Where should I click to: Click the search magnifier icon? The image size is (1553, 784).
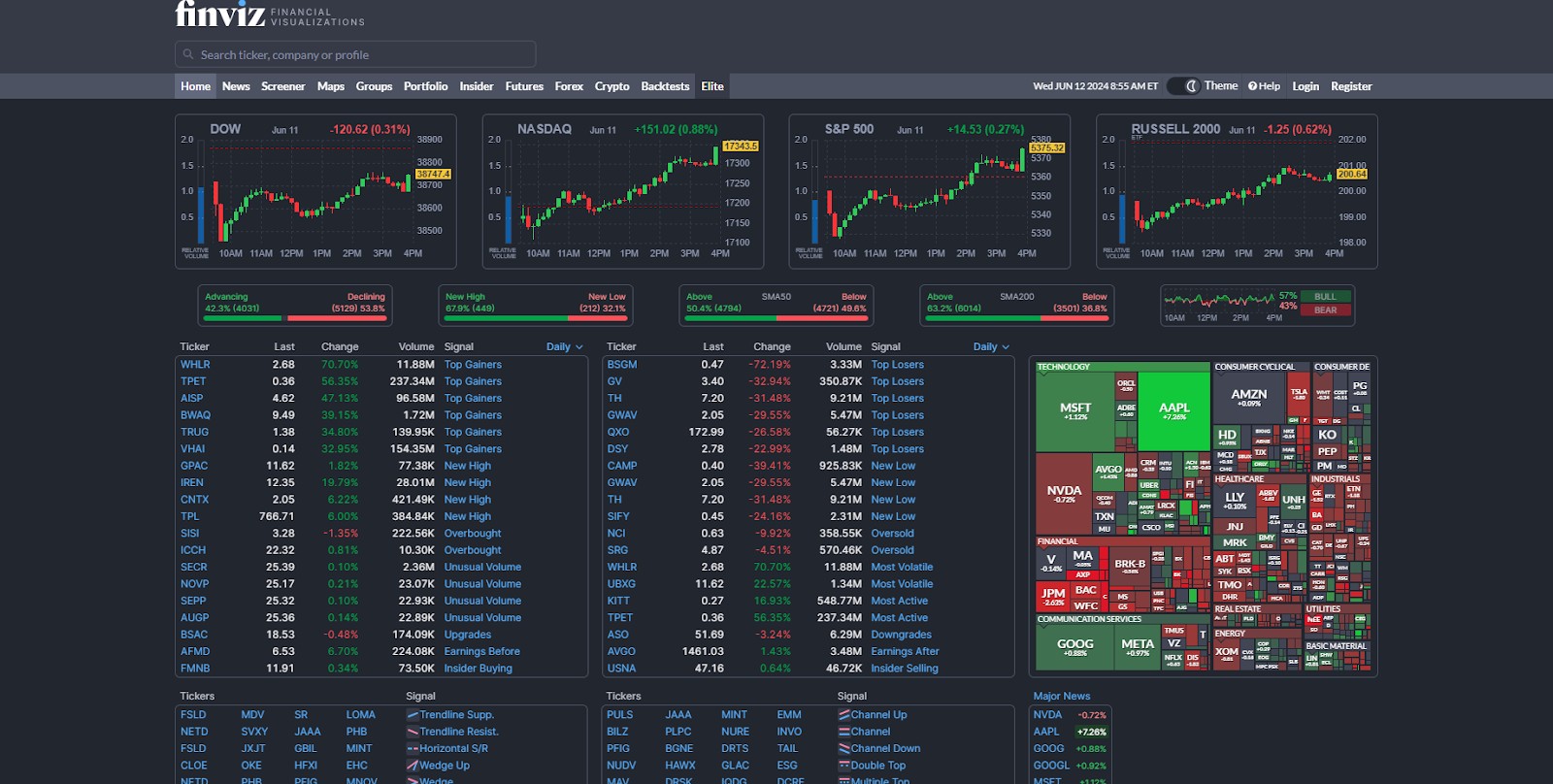point(187,55)
